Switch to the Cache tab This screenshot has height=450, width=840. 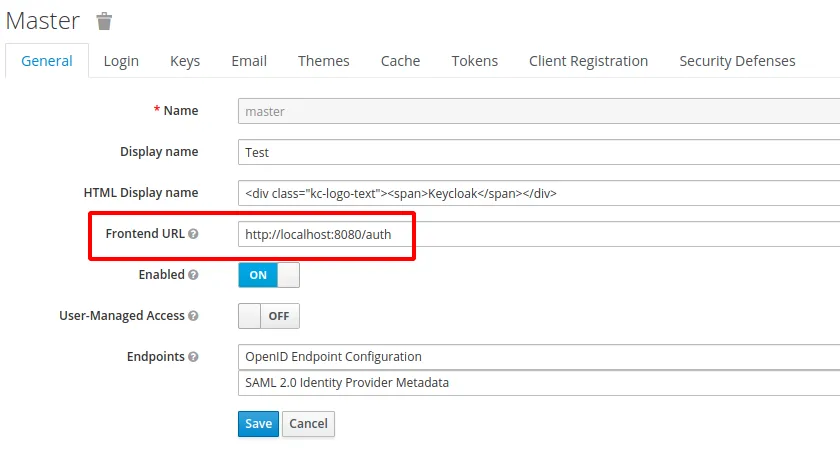[x=400, y=61]
